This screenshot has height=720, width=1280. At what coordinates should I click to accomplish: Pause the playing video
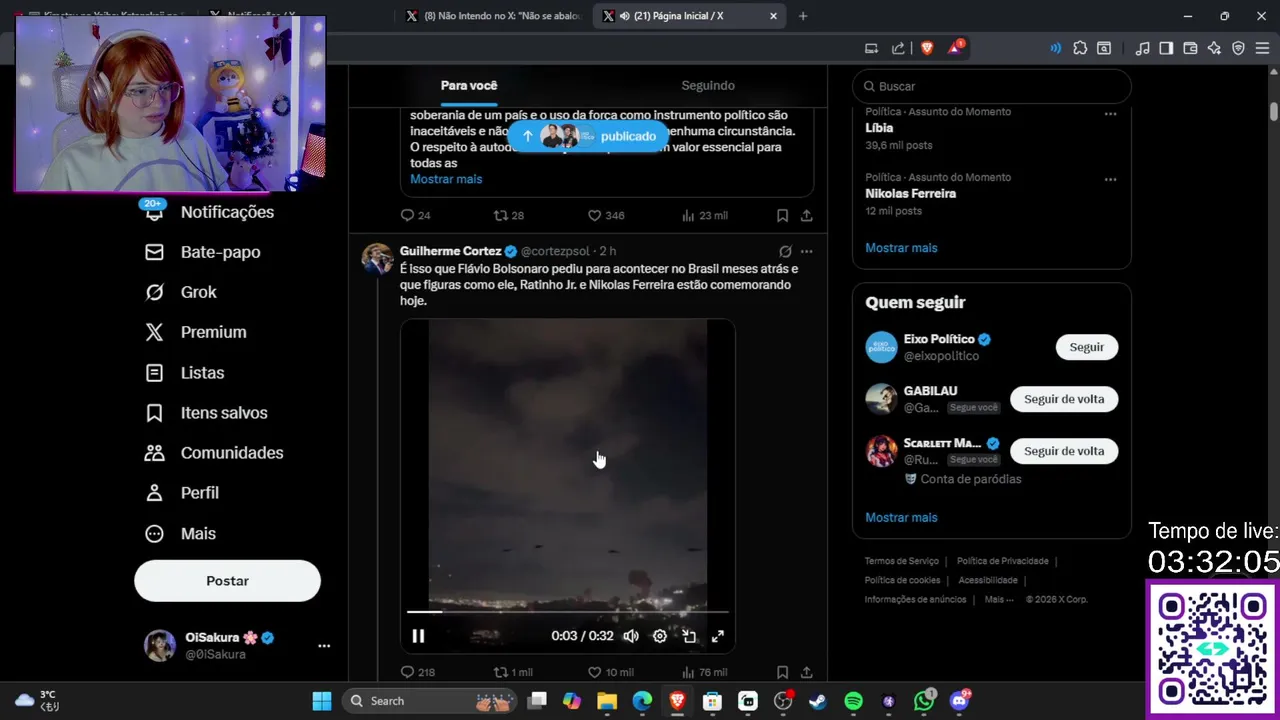pos(418,636)
